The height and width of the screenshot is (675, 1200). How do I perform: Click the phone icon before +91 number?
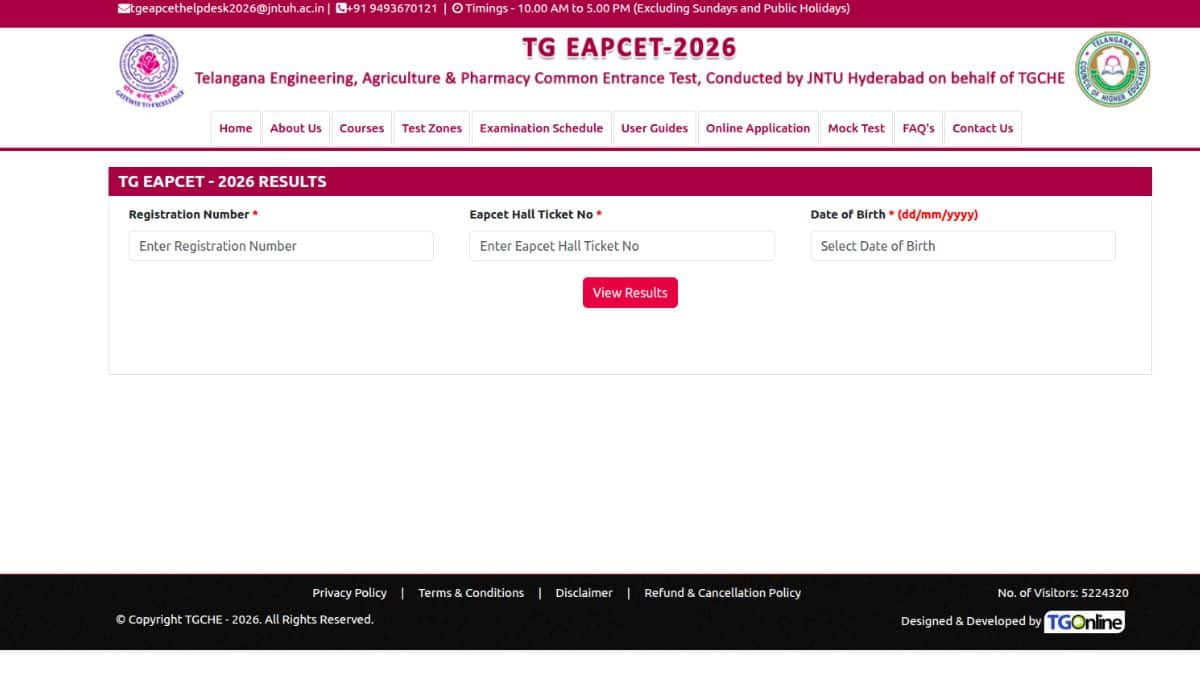tap(341, 8)
